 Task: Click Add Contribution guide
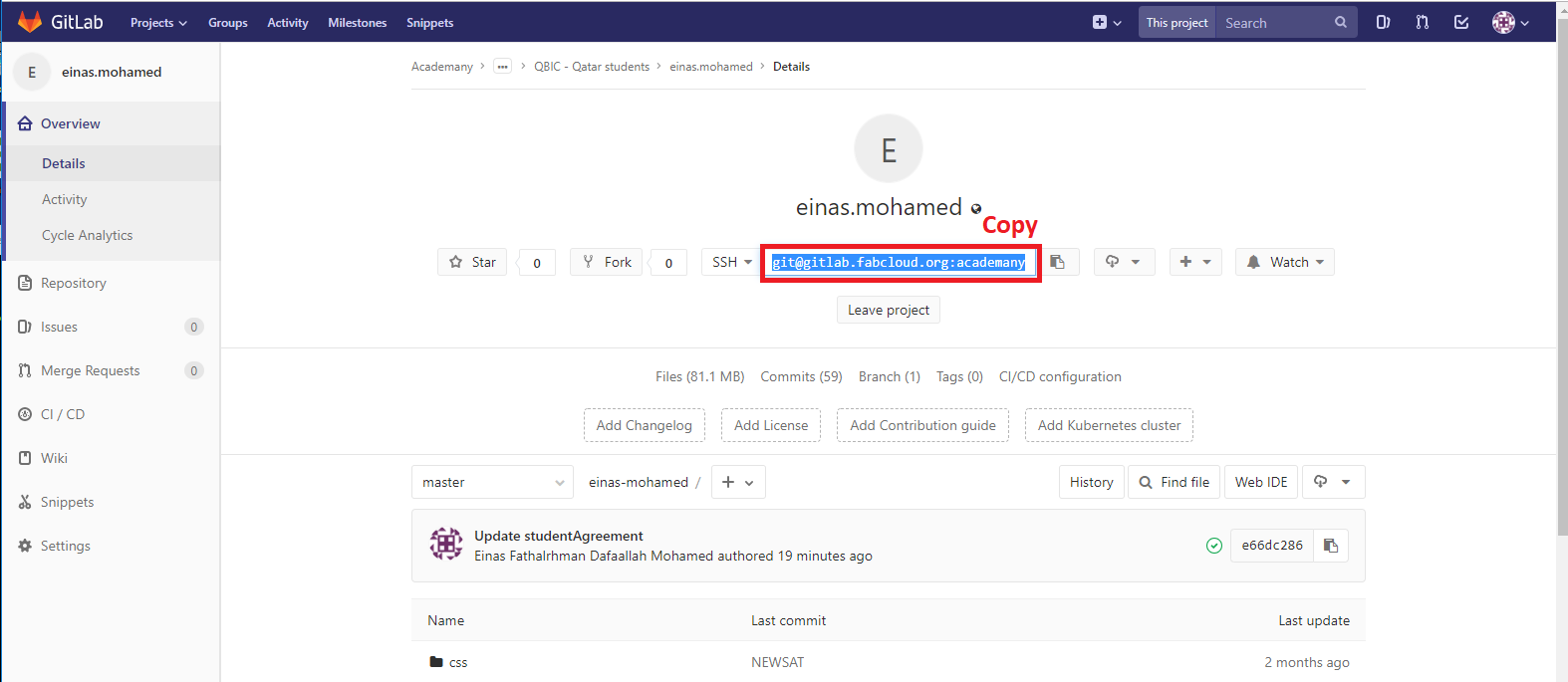pyautogui.click(x=922, y=425)
